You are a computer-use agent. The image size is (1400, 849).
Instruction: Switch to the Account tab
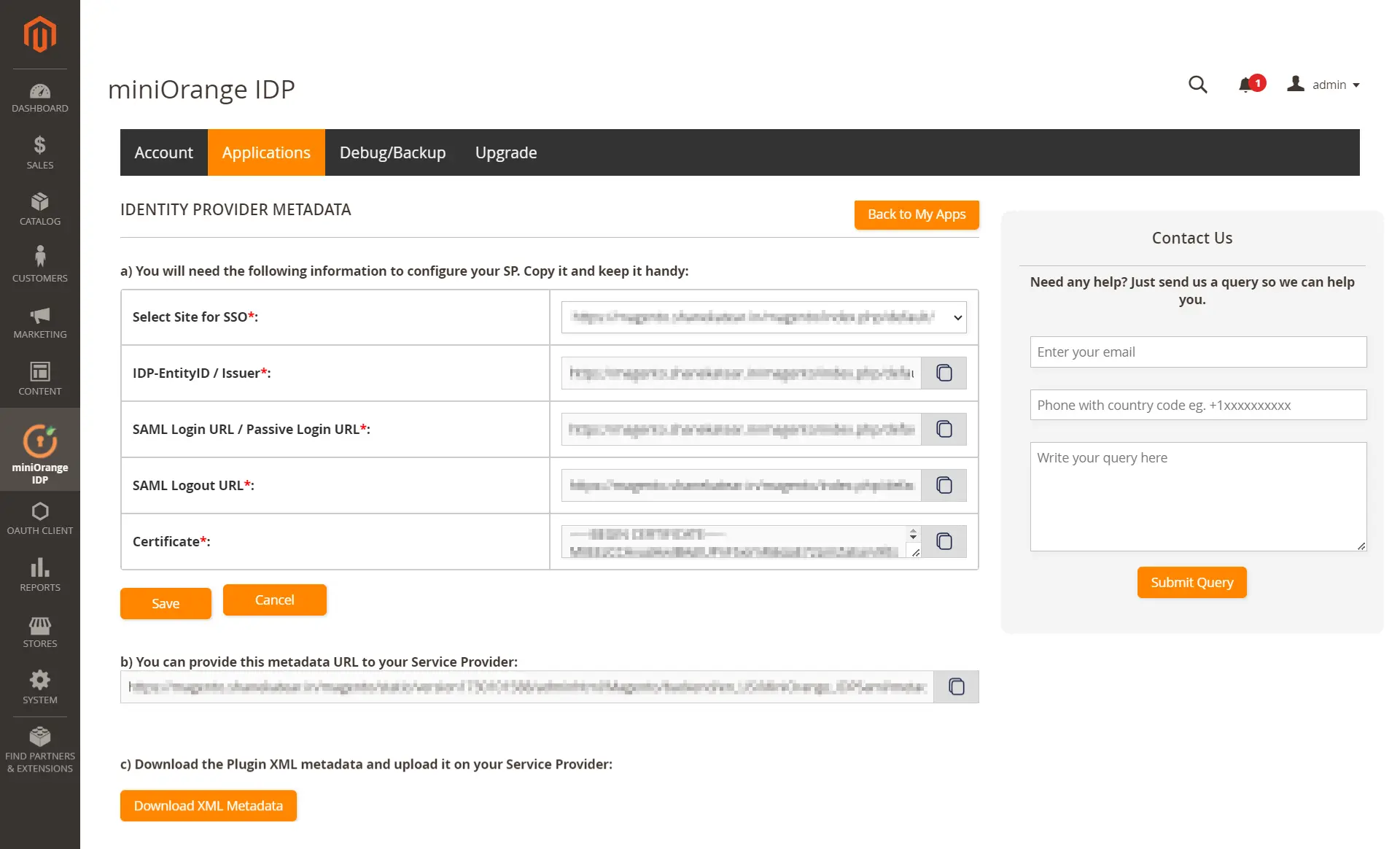click(164, 152)
